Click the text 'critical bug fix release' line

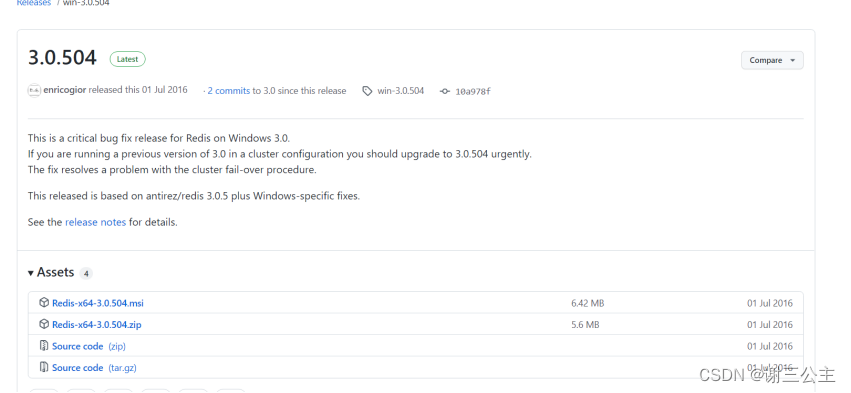click(159, 138)
